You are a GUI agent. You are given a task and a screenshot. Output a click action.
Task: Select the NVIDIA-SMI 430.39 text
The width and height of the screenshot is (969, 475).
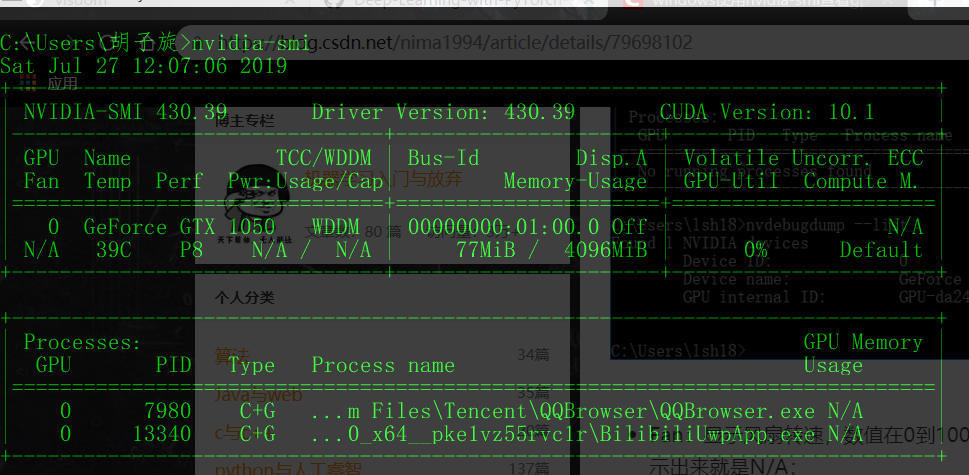[x=125, y=112]
